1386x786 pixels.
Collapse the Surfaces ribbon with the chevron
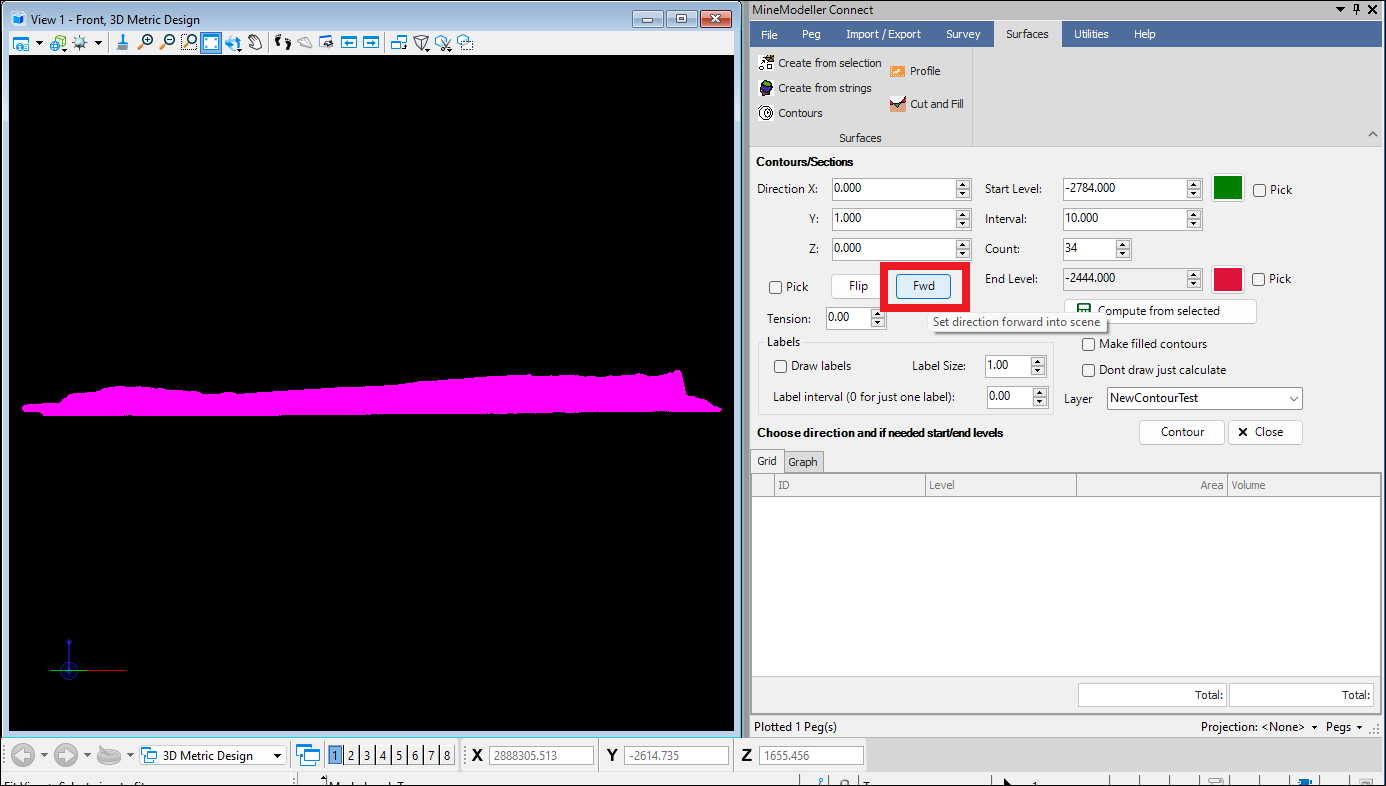(1372, 133)
